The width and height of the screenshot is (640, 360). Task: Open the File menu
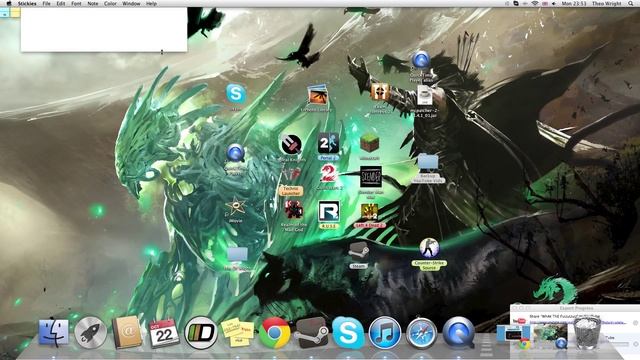(x=47, y=4)
